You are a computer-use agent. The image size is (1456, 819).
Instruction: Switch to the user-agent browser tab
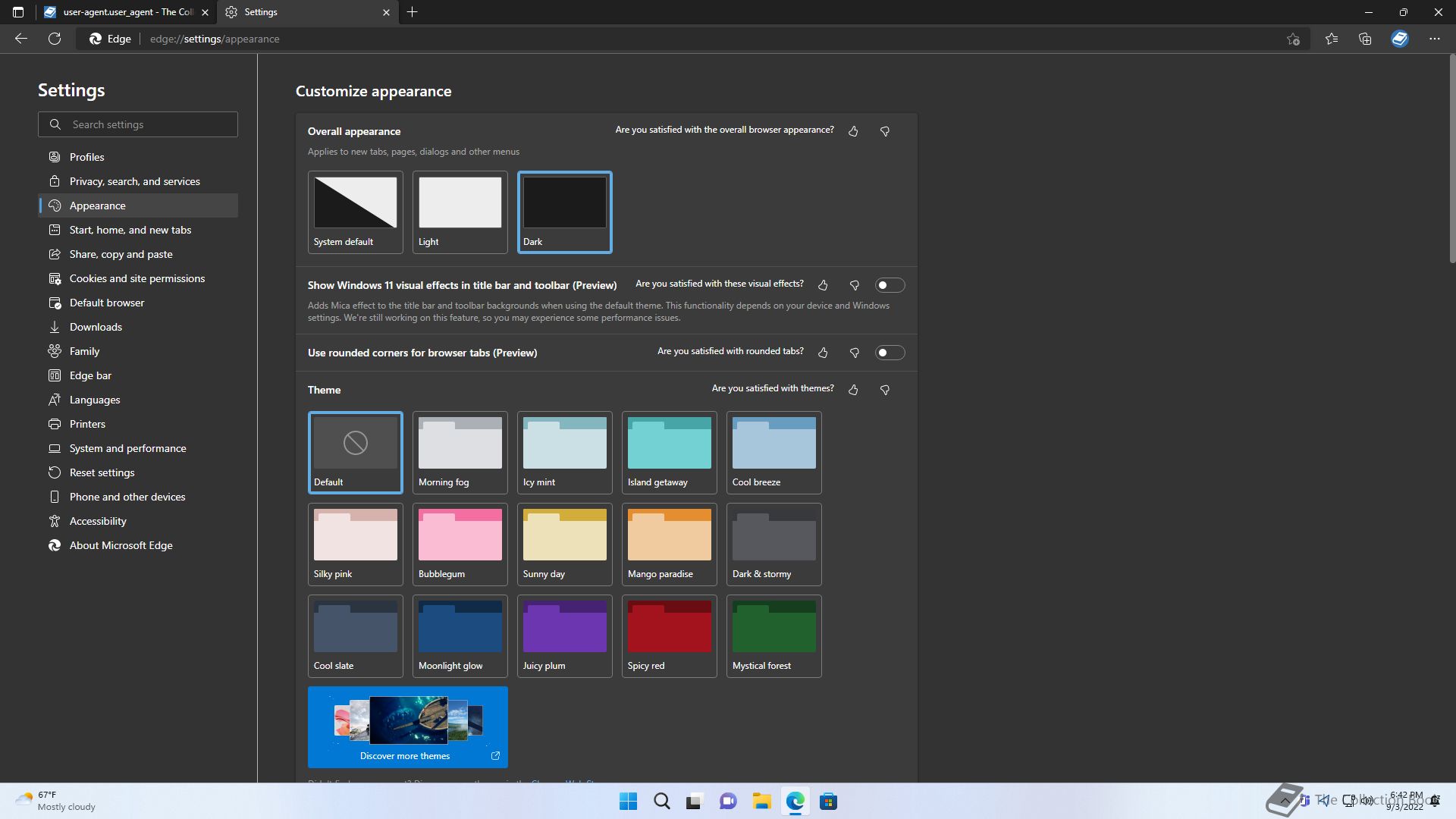[127, 12]
